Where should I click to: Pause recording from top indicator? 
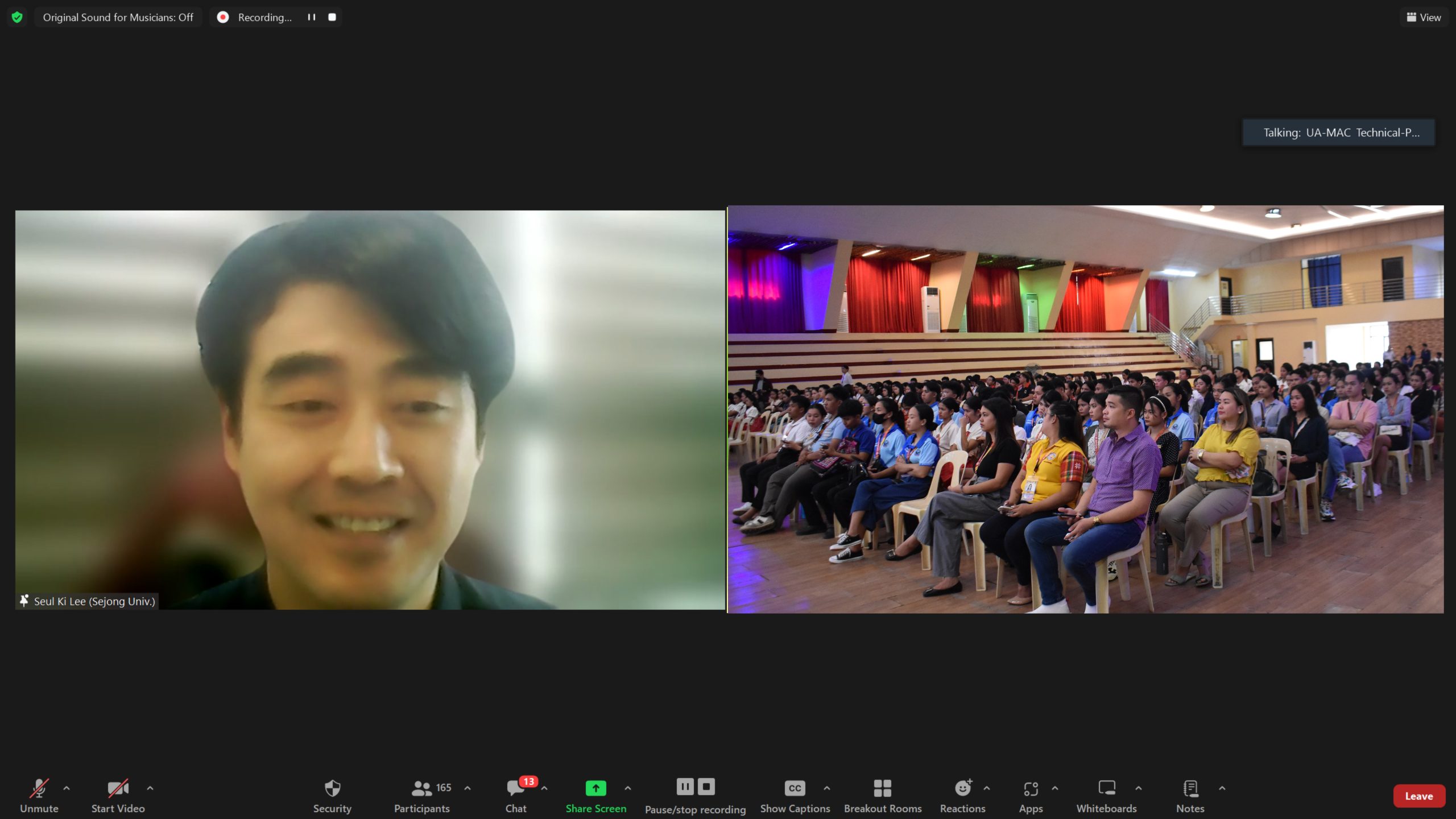(312, 17)
